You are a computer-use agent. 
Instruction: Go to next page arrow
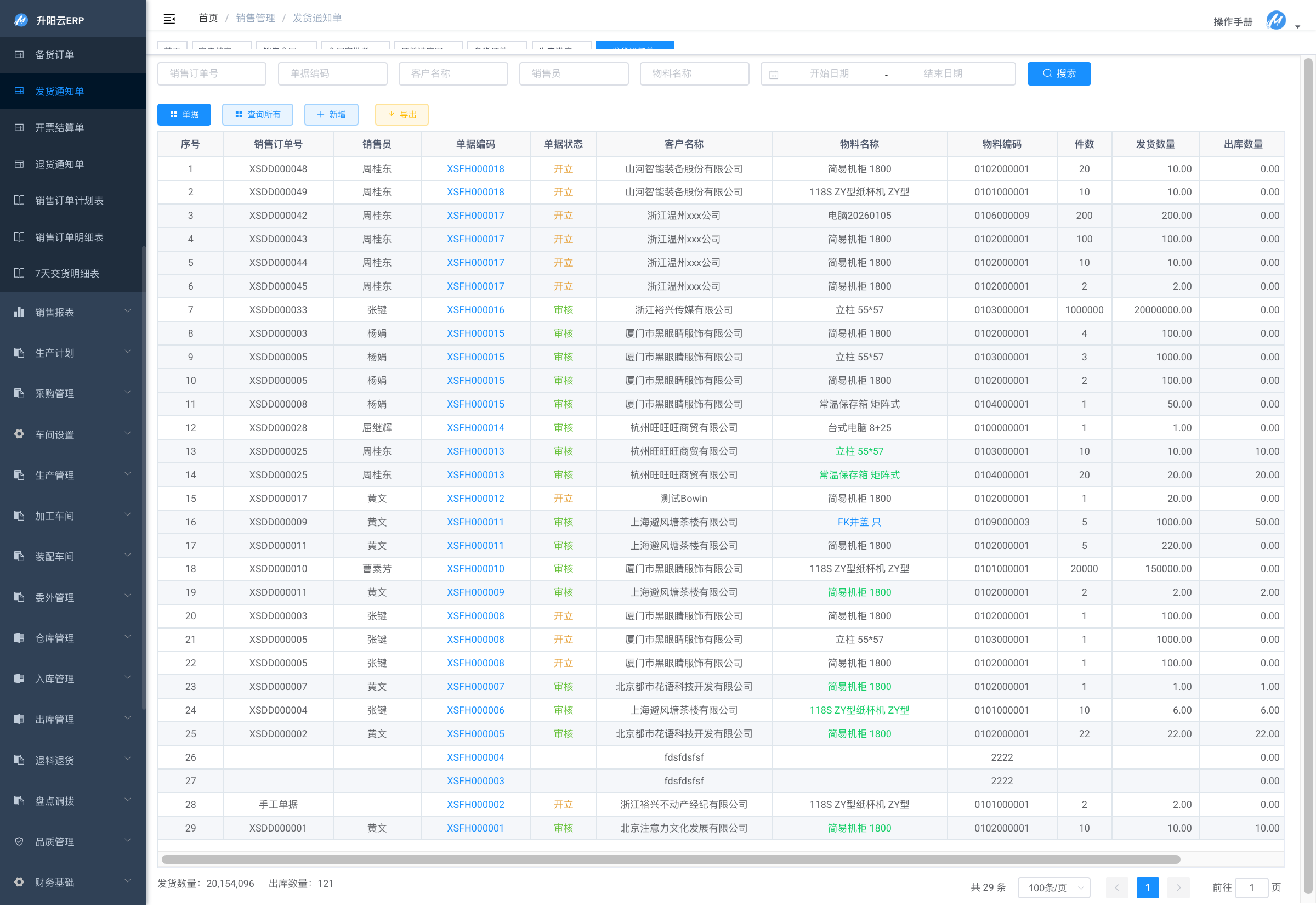click(x=1178, y=887)
